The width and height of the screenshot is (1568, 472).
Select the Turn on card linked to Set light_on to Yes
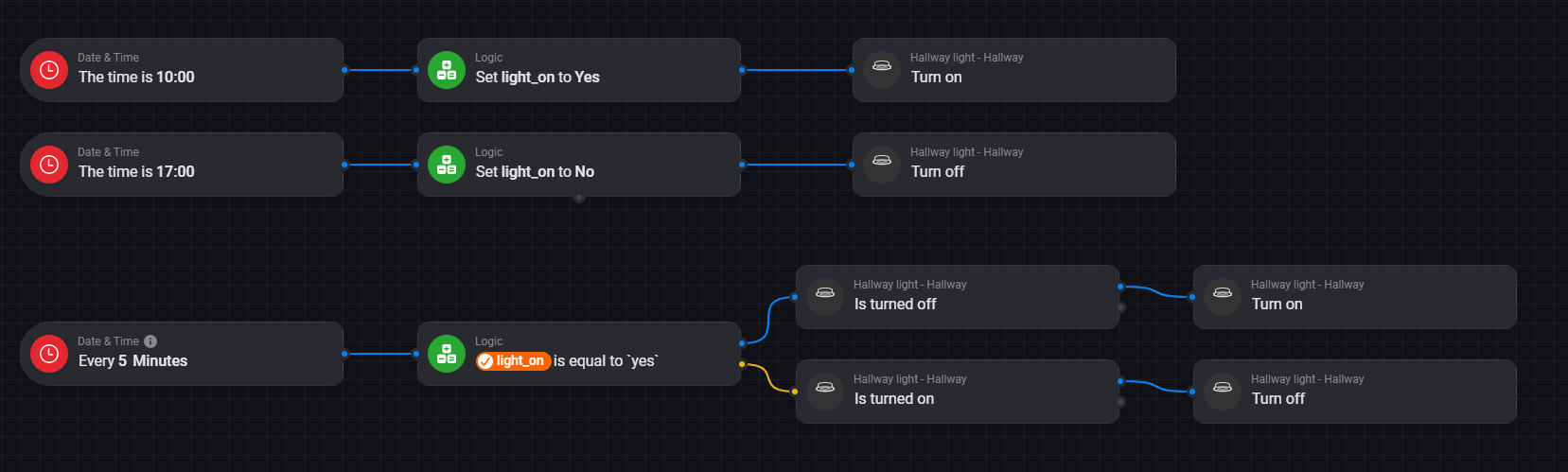[1013, 70]
